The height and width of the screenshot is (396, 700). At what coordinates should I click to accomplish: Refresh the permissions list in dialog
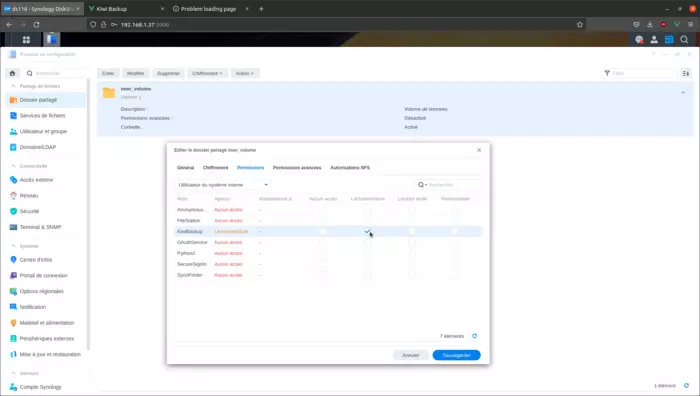(475, 336)
